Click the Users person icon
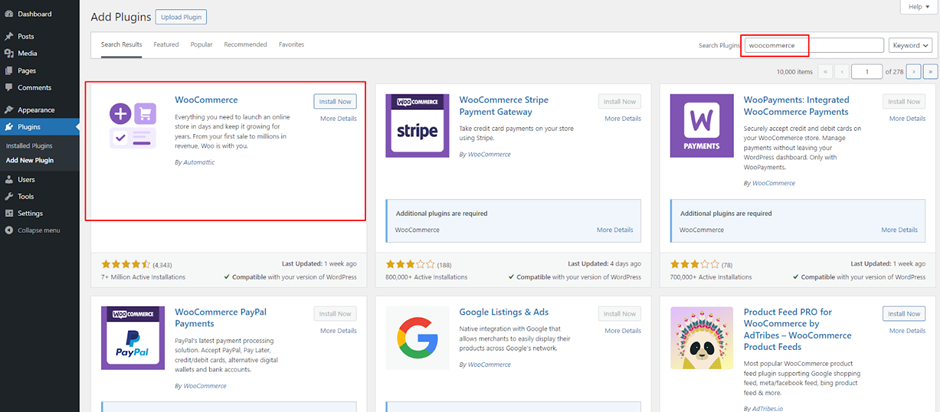Screen dimensions: 940x412 [x=9, y=179]
